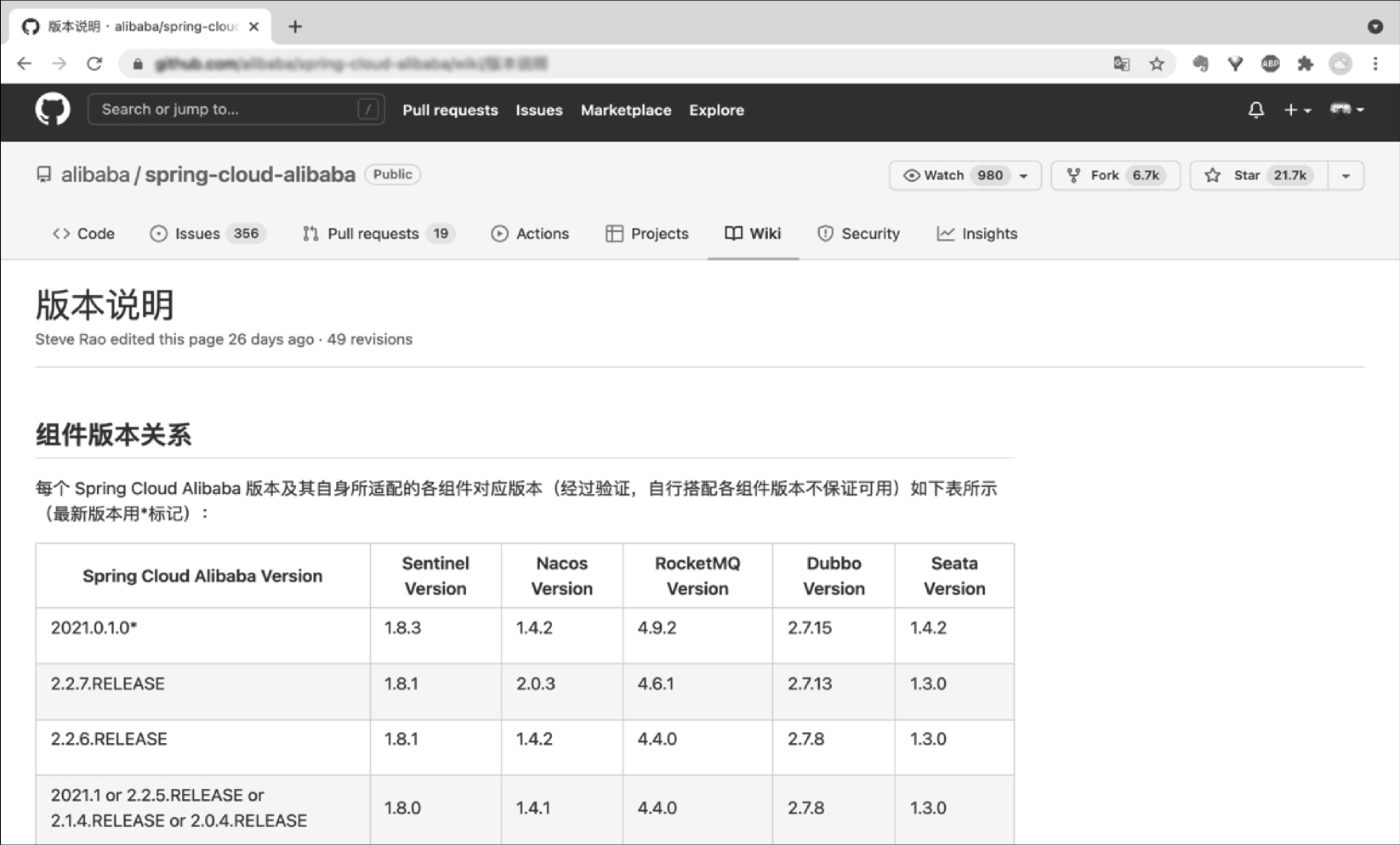Click Sentinel Version column header

(435, 576)
